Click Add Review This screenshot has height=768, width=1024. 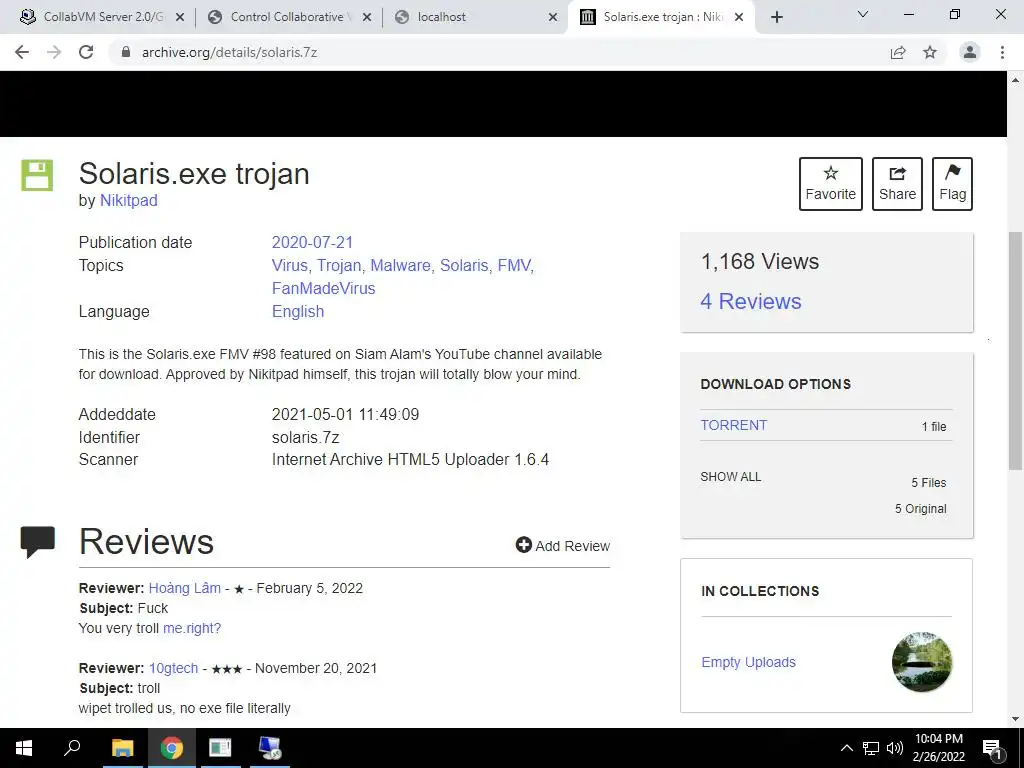pos(563,545)
